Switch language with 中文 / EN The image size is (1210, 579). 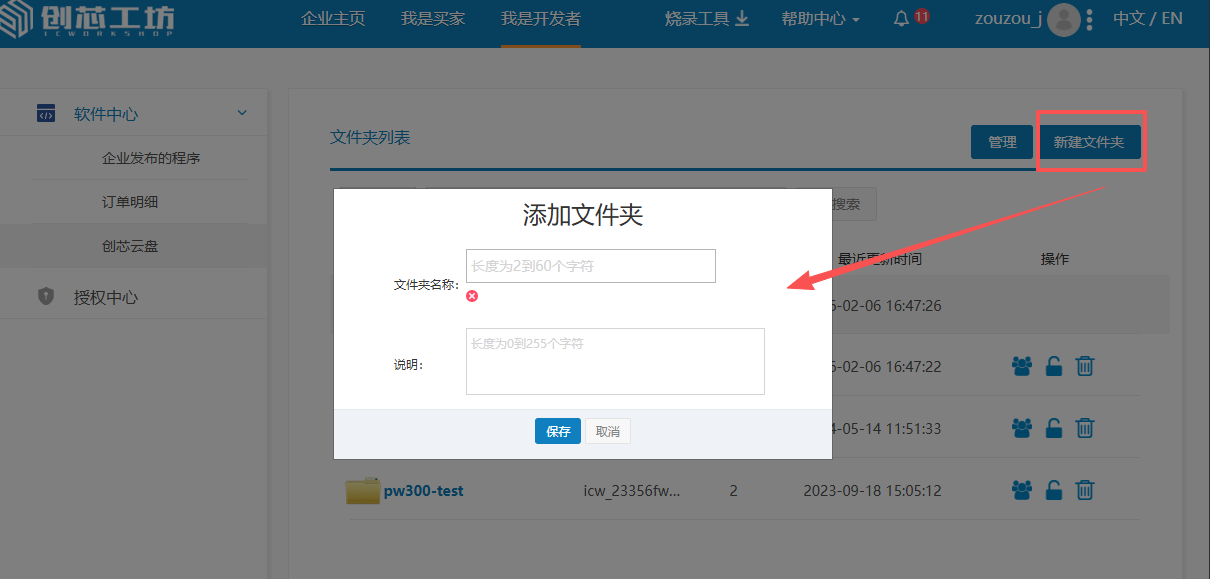coord(1147,19)
